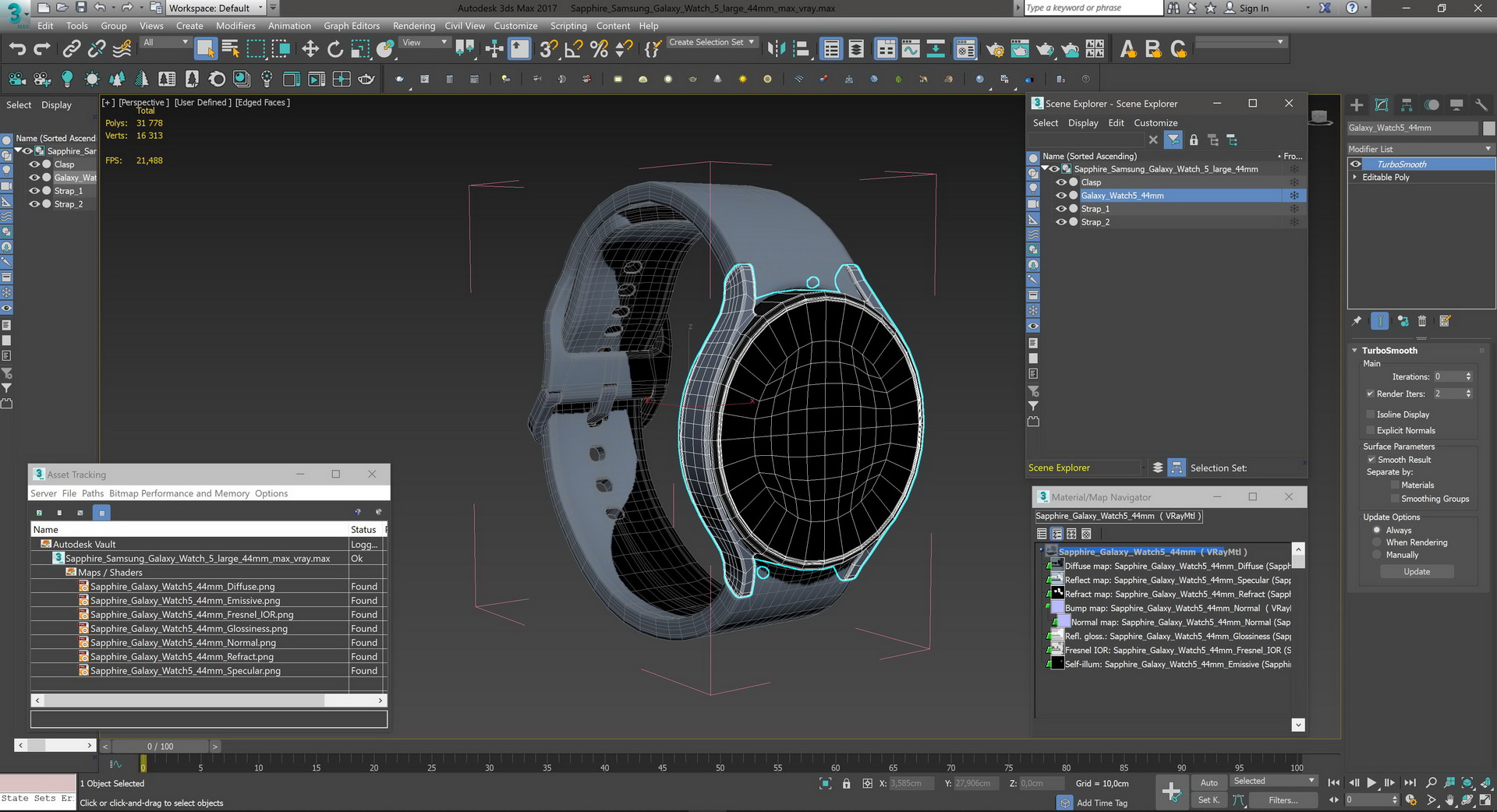Toggle TurboSmooth modifier eye in stack
This screenshot has width=1497, height=812.
coord(1356,164)
